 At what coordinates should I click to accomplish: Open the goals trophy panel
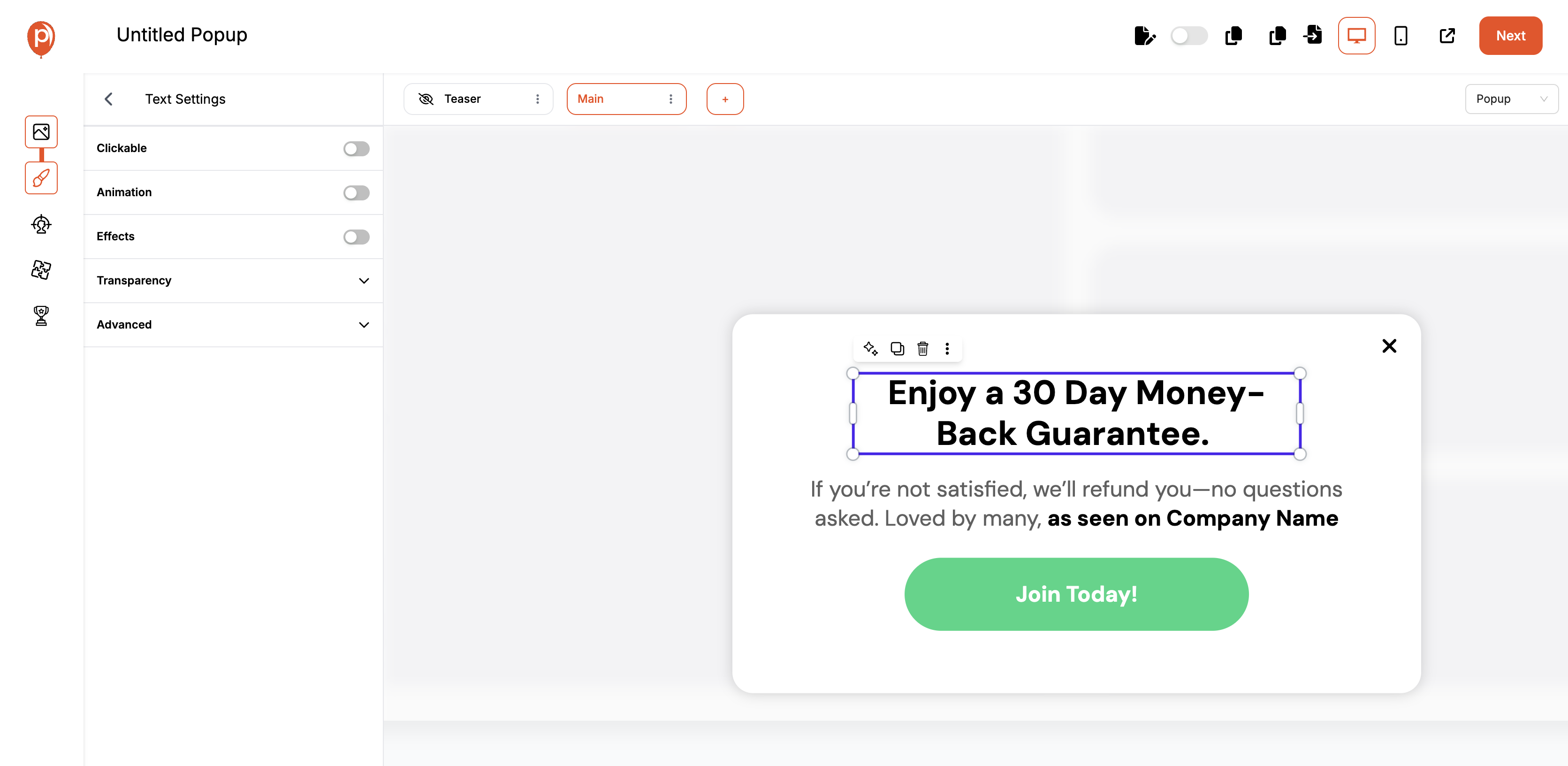pos(40,315)
